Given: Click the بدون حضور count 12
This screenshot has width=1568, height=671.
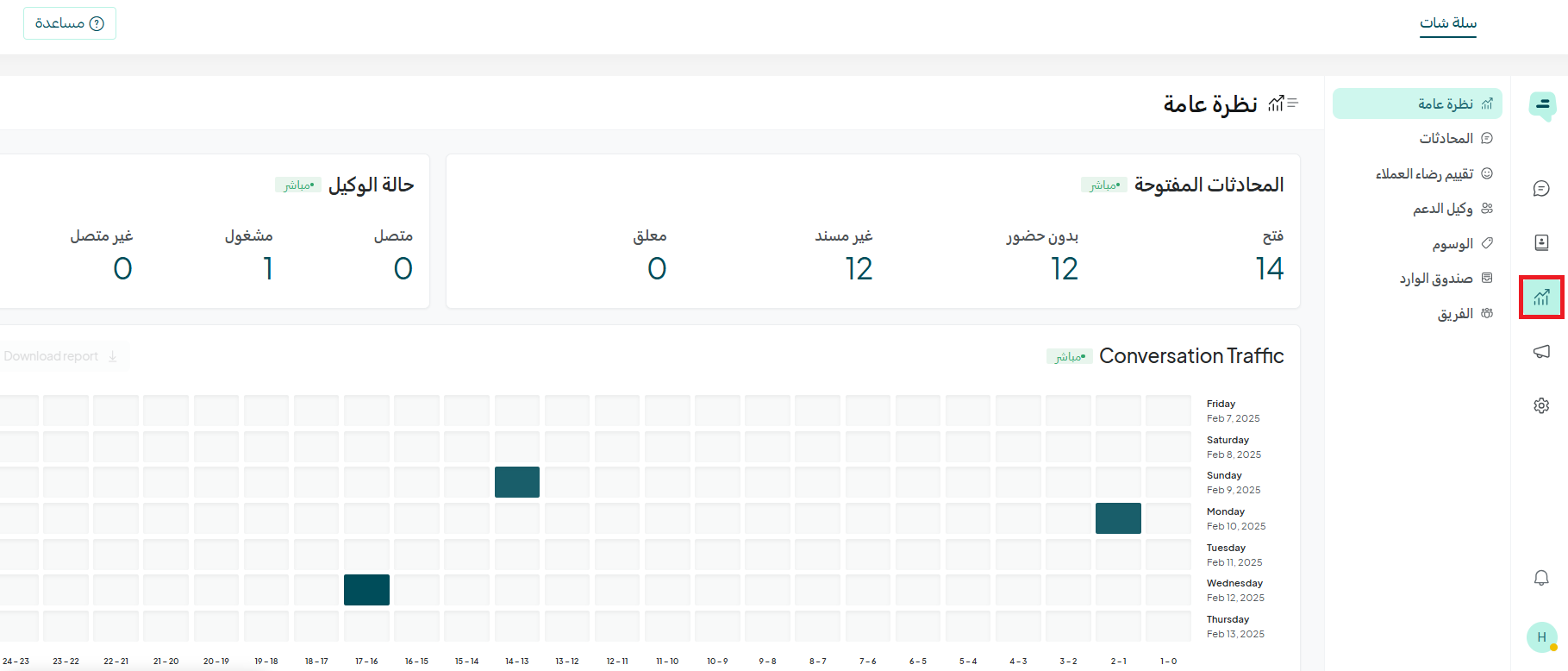Looking at the screenshot, I should (x=1065, y=269).
